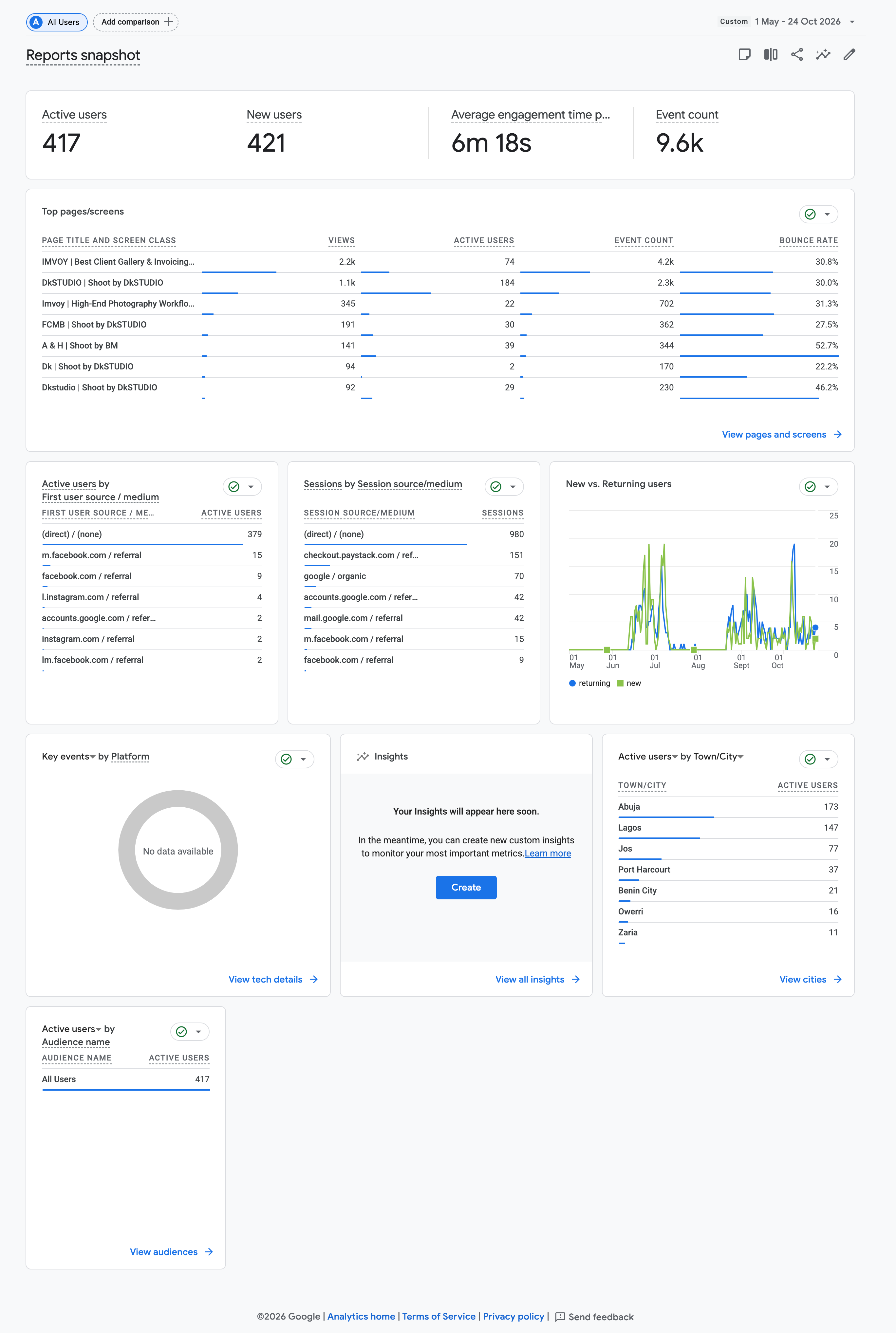
Task: Click the pencil customize report icon
Action: coord(849,55)
